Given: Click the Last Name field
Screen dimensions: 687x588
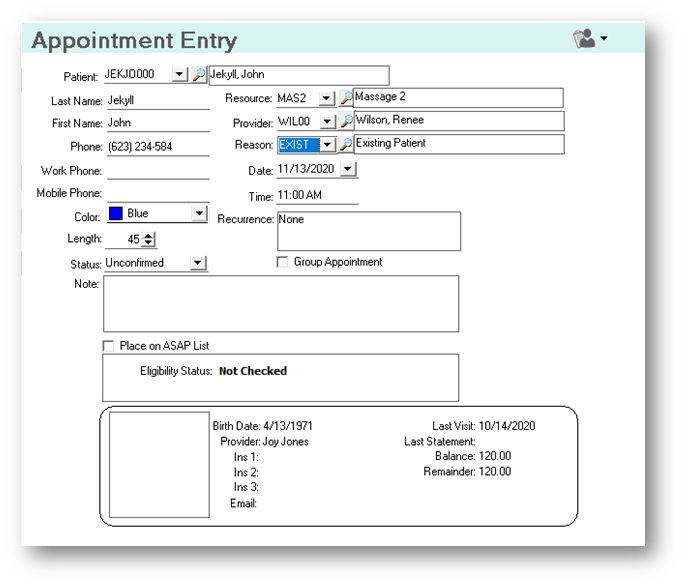Looking at the screenshot, I should (156, 100).
